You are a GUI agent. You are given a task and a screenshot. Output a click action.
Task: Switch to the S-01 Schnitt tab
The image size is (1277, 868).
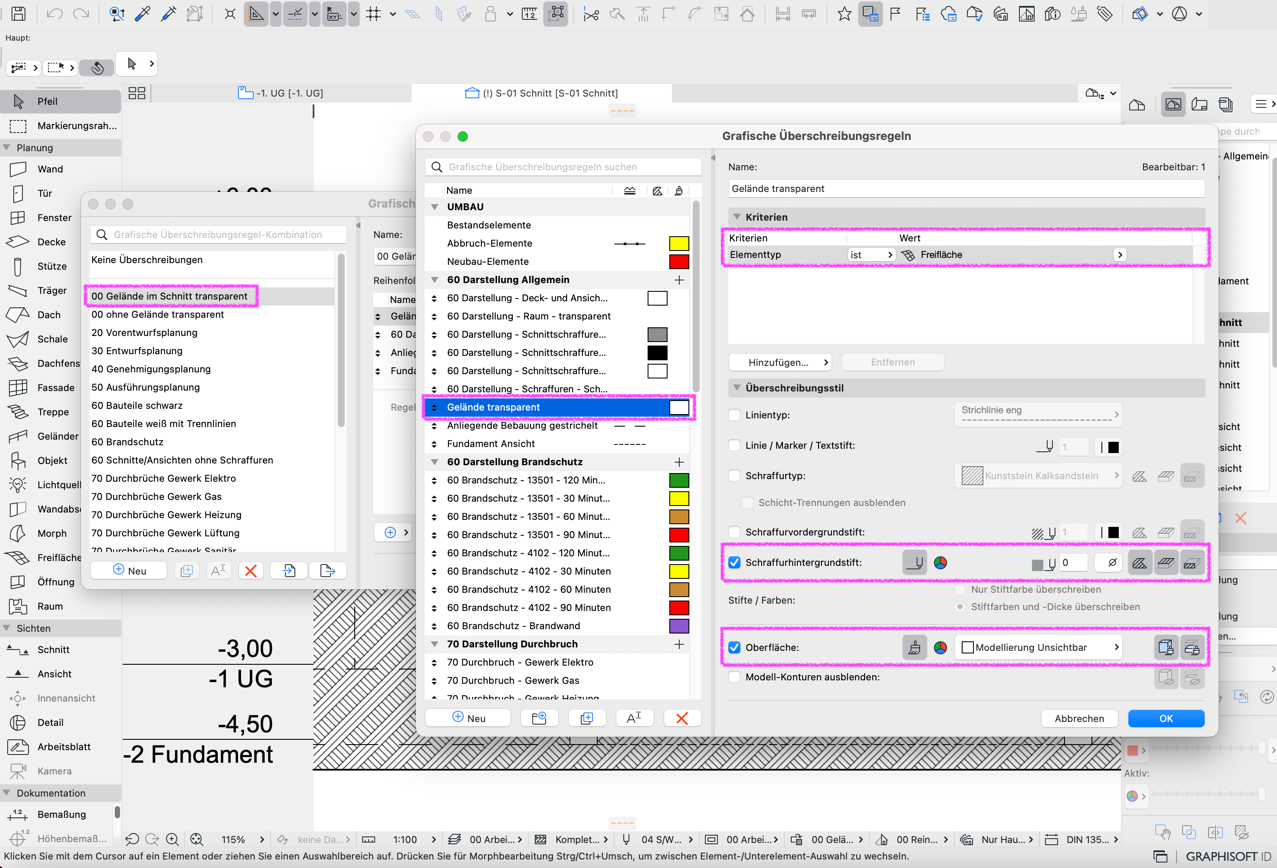point(541,93)
